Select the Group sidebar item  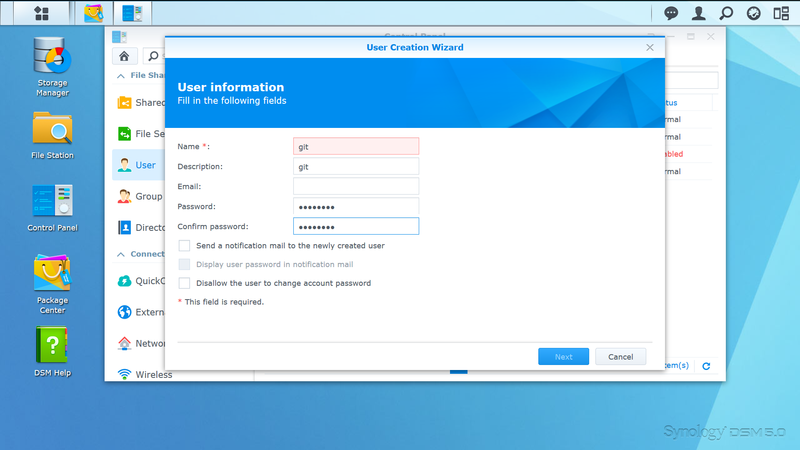coord(140,196)
